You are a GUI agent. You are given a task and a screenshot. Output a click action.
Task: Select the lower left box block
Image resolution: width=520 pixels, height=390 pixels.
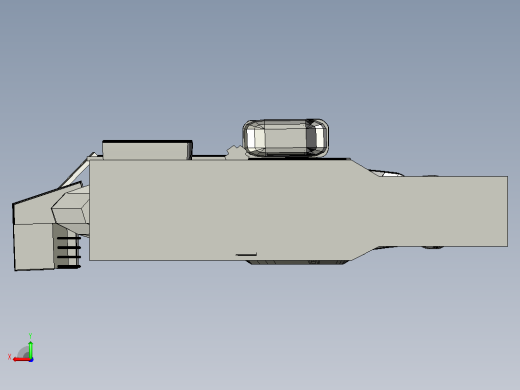coord(34,247)
